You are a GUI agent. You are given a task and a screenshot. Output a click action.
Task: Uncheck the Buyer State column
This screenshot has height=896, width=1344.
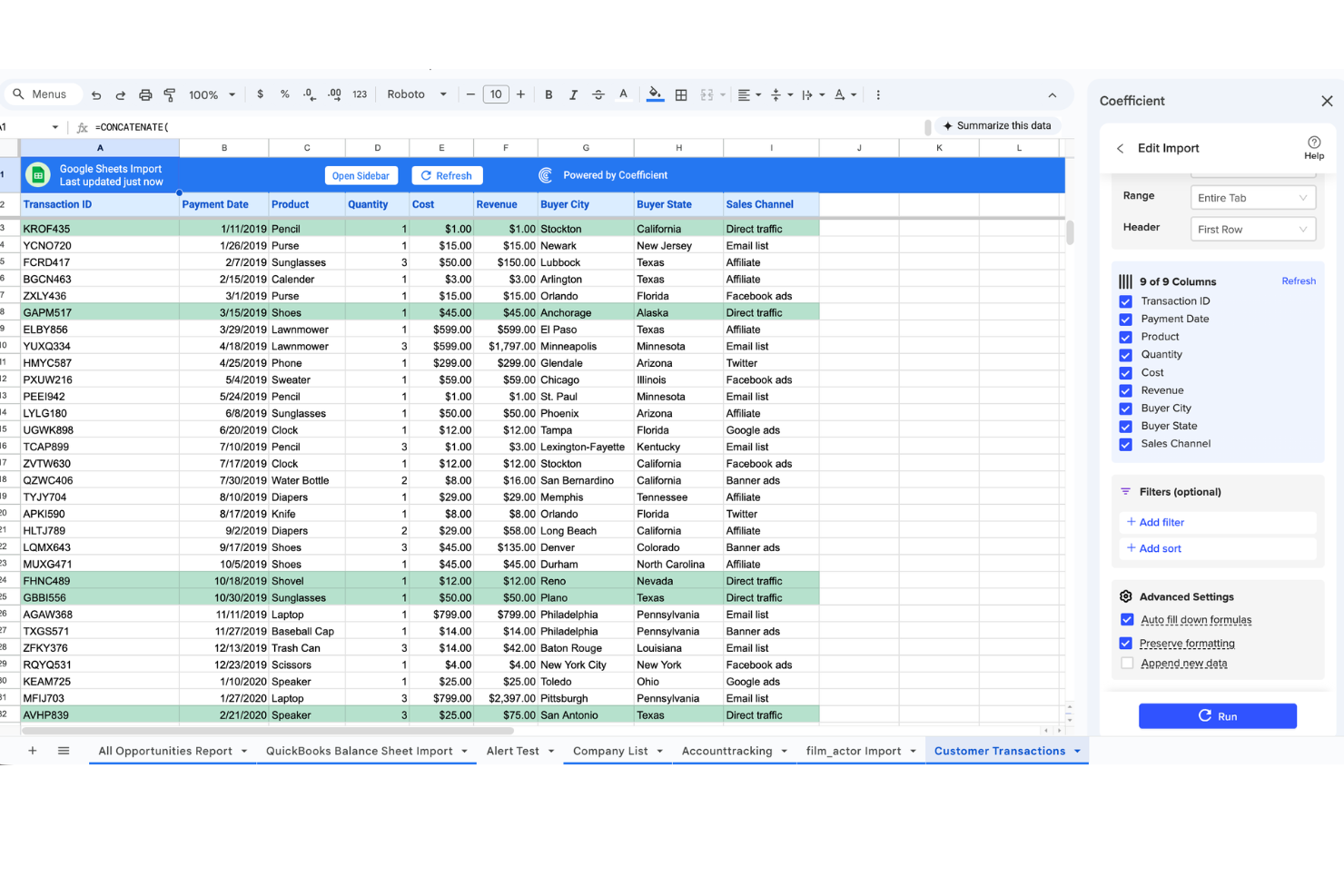(1125, 426)
